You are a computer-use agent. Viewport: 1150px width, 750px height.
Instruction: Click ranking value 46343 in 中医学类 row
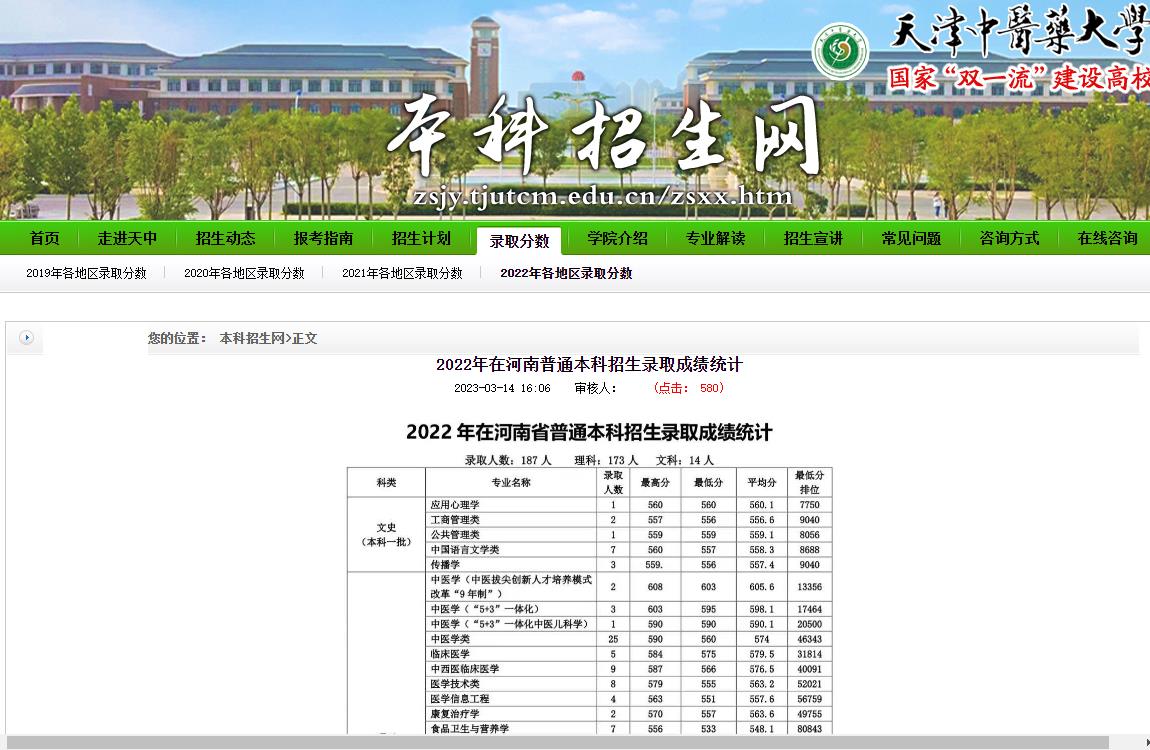click(810, 639)
